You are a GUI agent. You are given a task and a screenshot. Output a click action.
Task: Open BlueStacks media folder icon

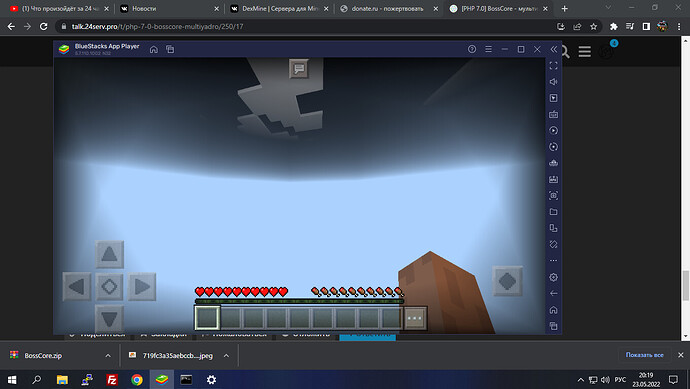click(554, 212)
